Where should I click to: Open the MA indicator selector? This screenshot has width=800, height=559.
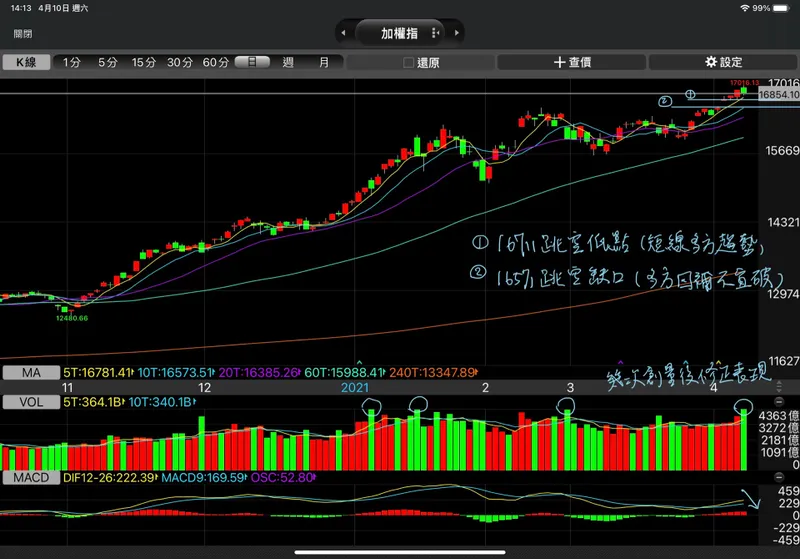[x=31, y=373]
